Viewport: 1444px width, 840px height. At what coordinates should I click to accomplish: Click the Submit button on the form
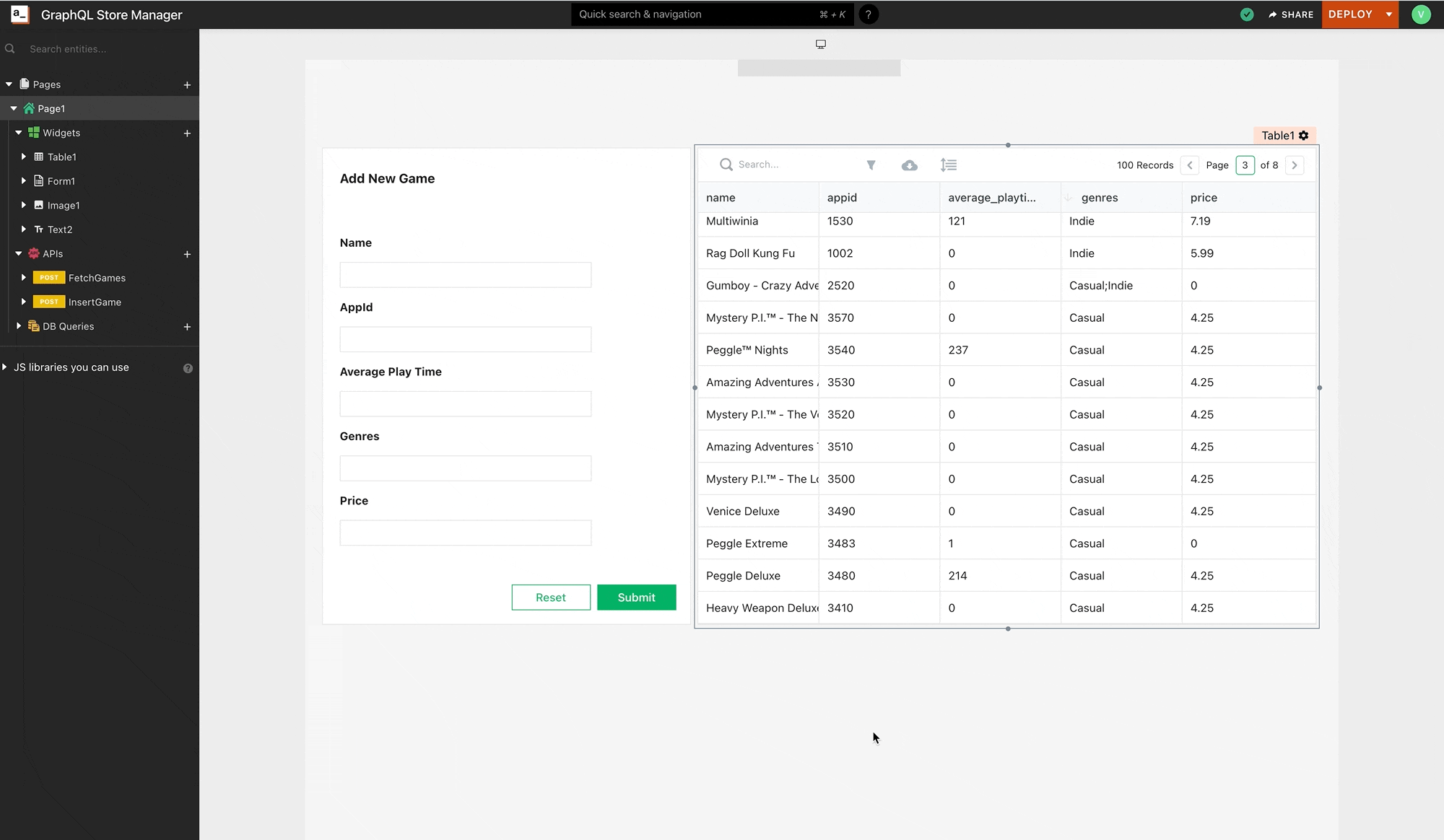point(636,597)
